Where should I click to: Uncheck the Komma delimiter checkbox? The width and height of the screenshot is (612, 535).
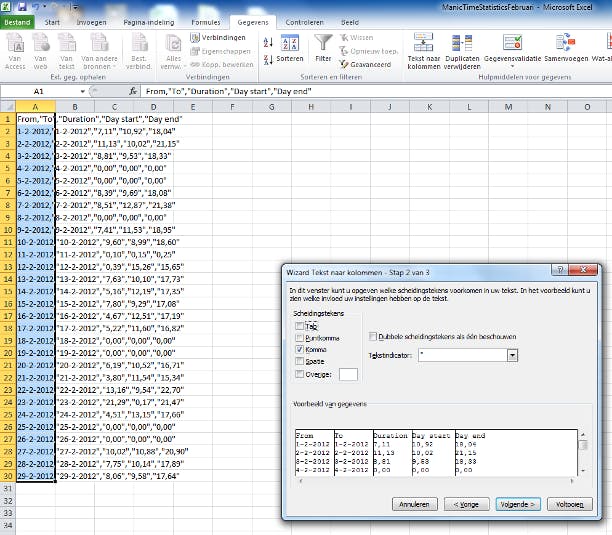pyautogui.click(x=301, y=350)
